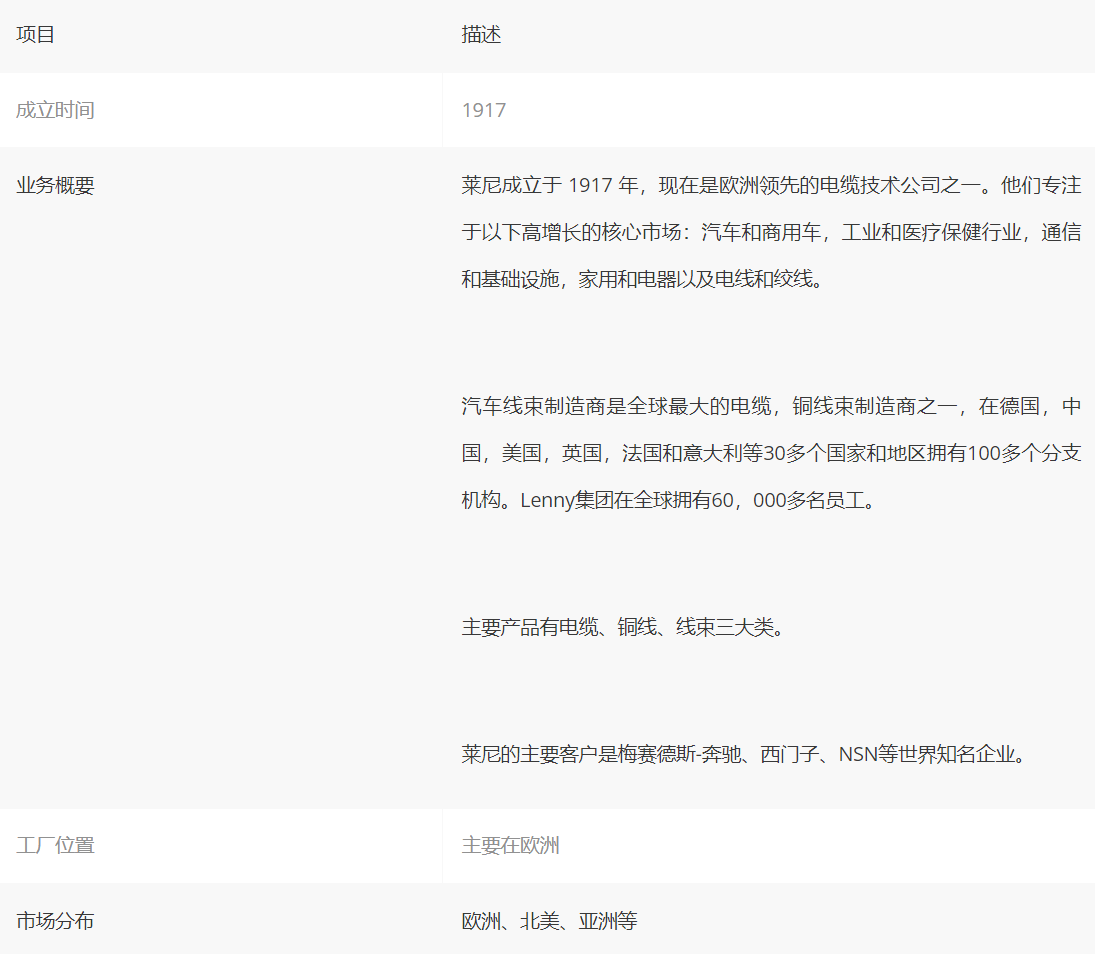Click the sentence 主要产品有电缆、铜线、线束三大类
Viewport: 1095px width, 954px height.
pyautogui.click(x=622, y=627)
